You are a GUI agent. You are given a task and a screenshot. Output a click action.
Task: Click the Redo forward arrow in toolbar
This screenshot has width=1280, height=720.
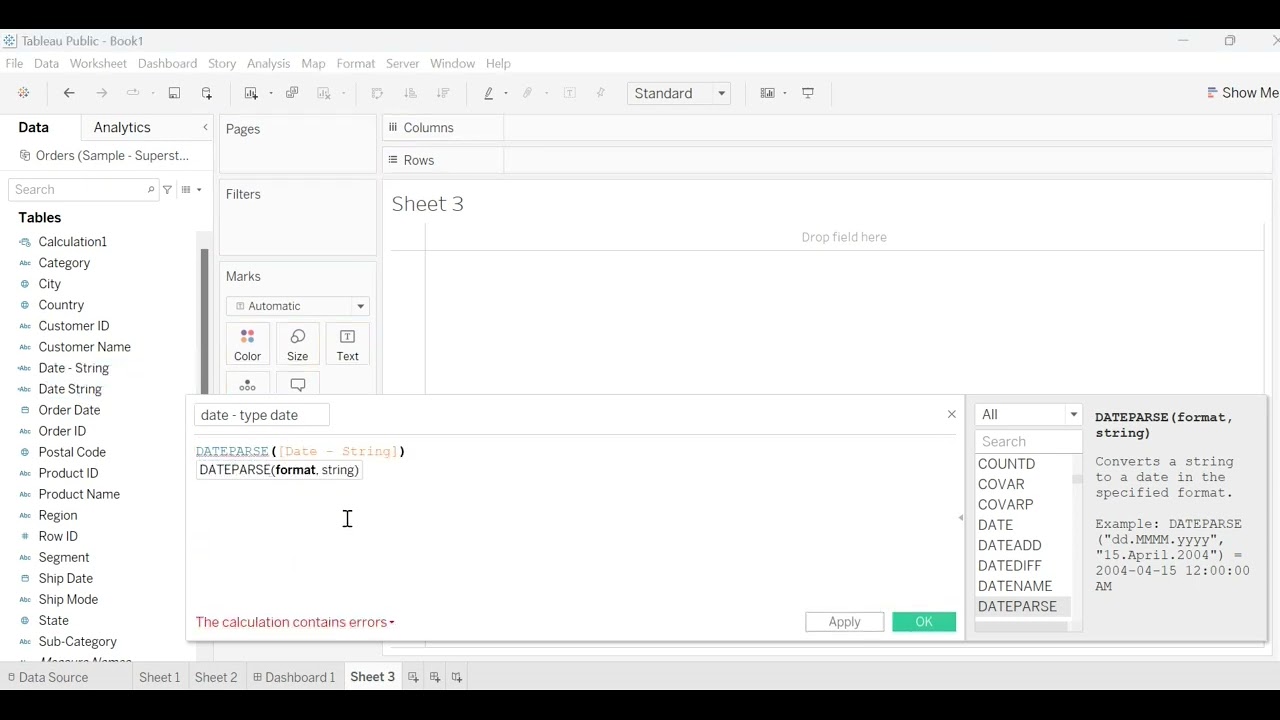(x=101, y=93)
